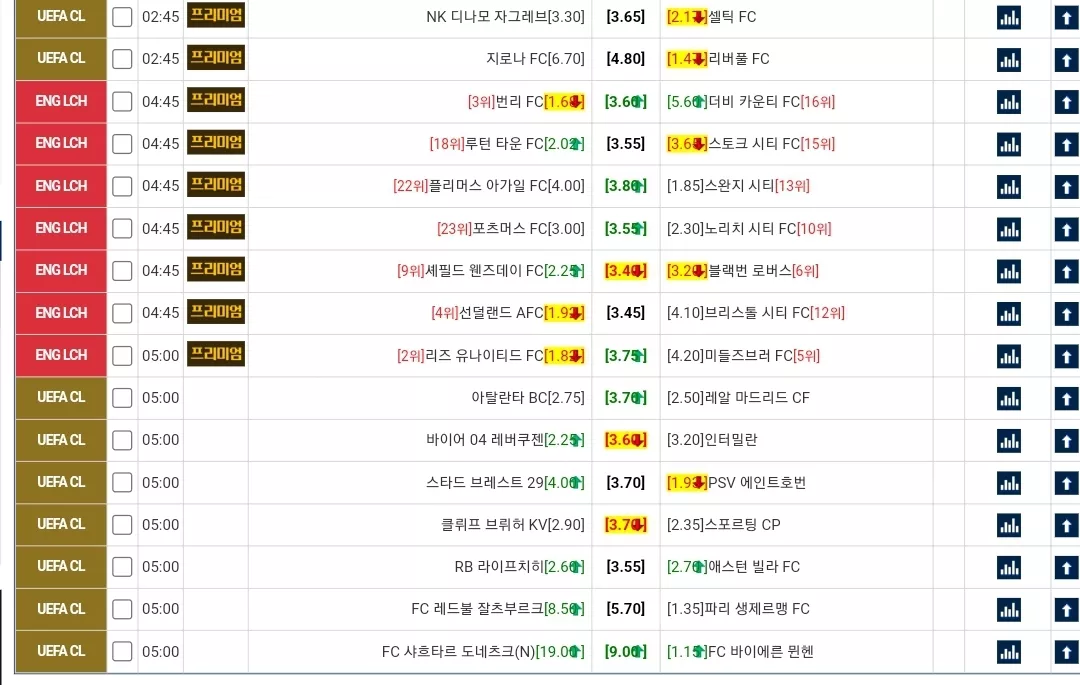Click the up-arrow icon on the Leeds–Middlesbrough row
The image size is (1080, 685).
tap(1067, 357)
